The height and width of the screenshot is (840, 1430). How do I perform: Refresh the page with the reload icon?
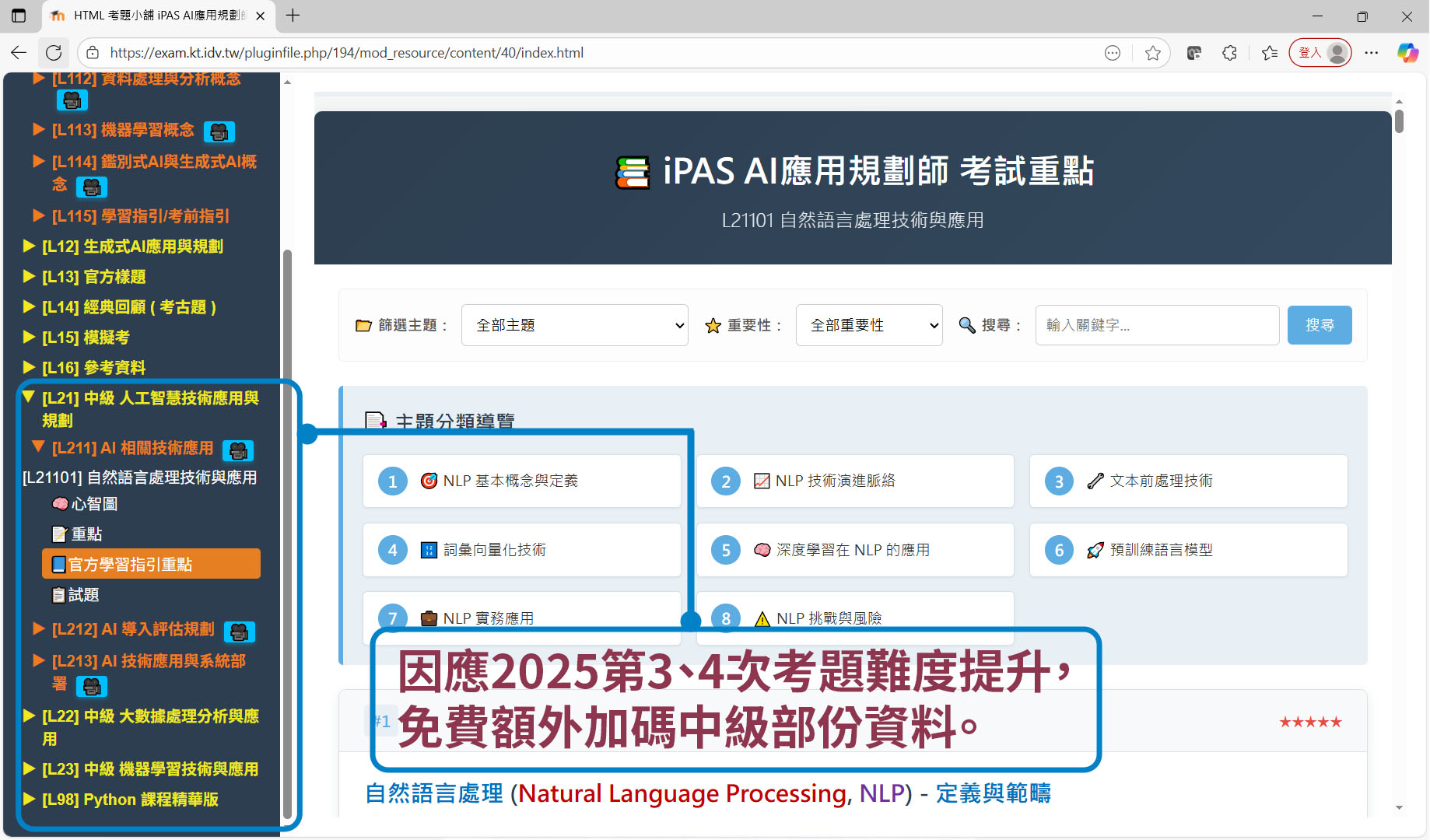point(54,53)
